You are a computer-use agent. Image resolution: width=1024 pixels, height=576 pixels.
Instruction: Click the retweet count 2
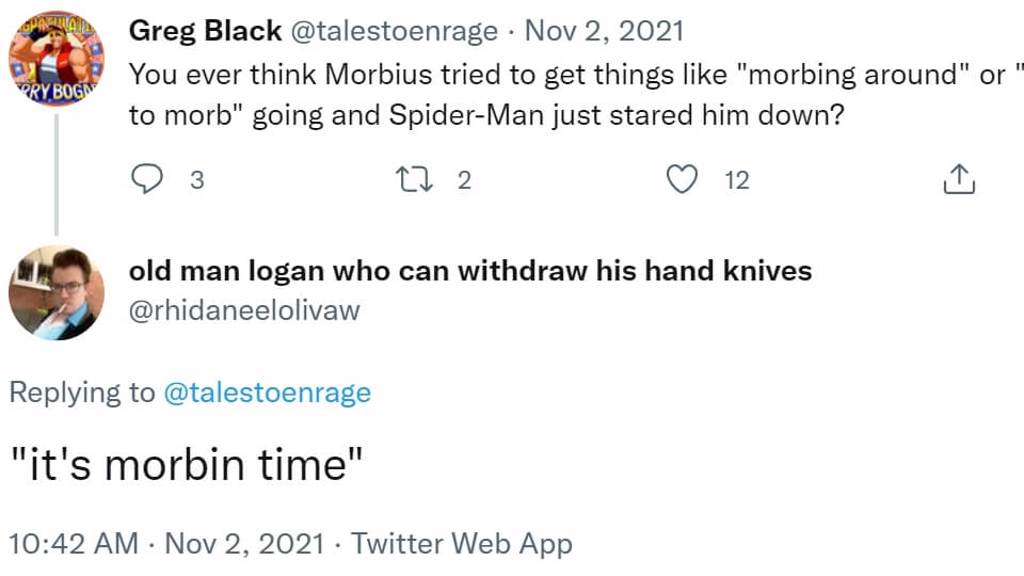(463, 181)
